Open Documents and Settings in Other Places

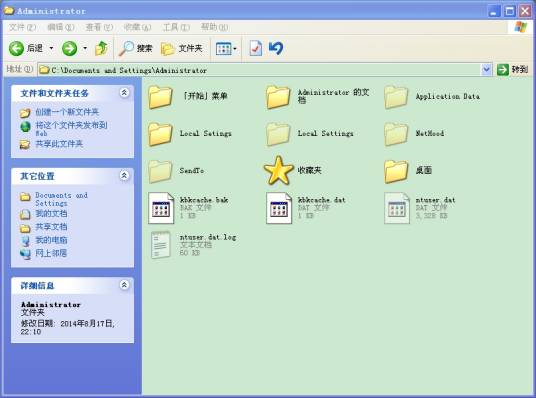coord(62,199)
